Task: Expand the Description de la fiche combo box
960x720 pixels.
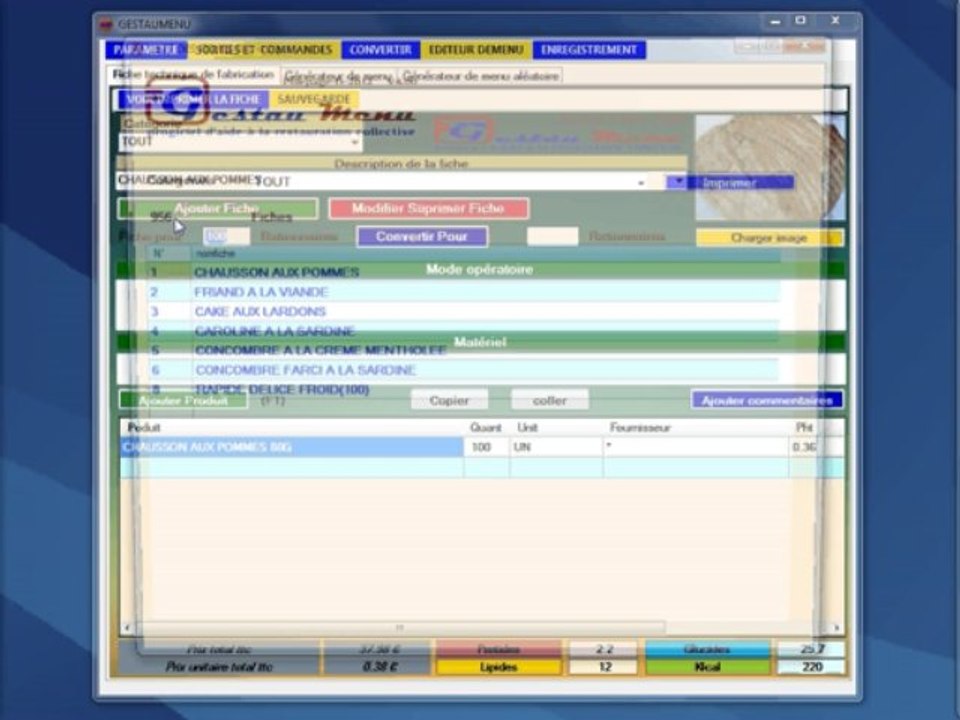Action: click(641, 182)
